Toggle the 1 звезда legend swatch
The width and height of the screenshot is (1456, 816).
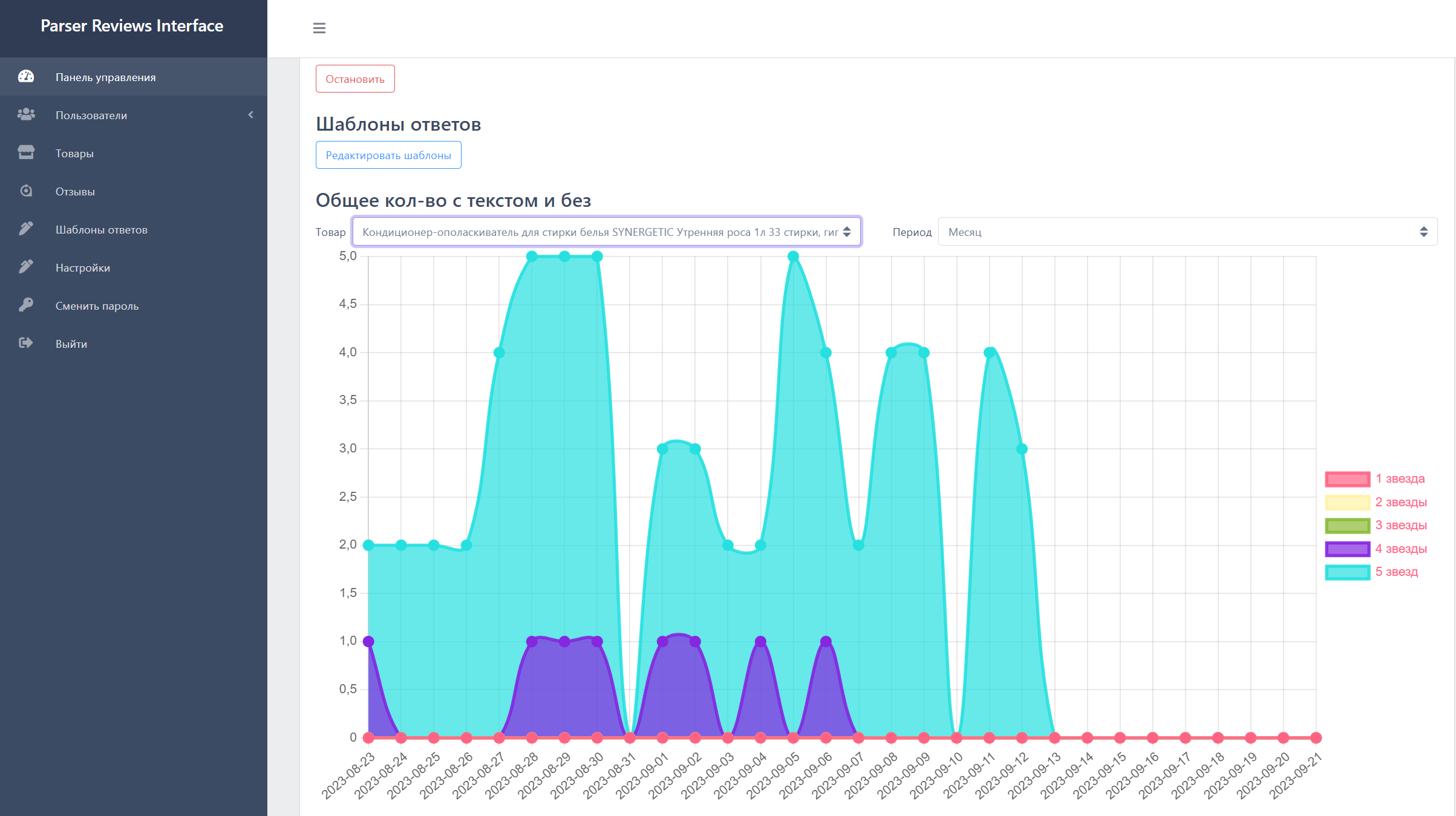click(1347, 479)
